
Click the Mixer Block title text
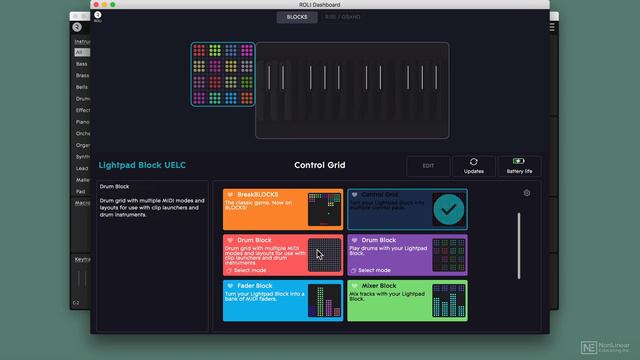pos(379,286)
